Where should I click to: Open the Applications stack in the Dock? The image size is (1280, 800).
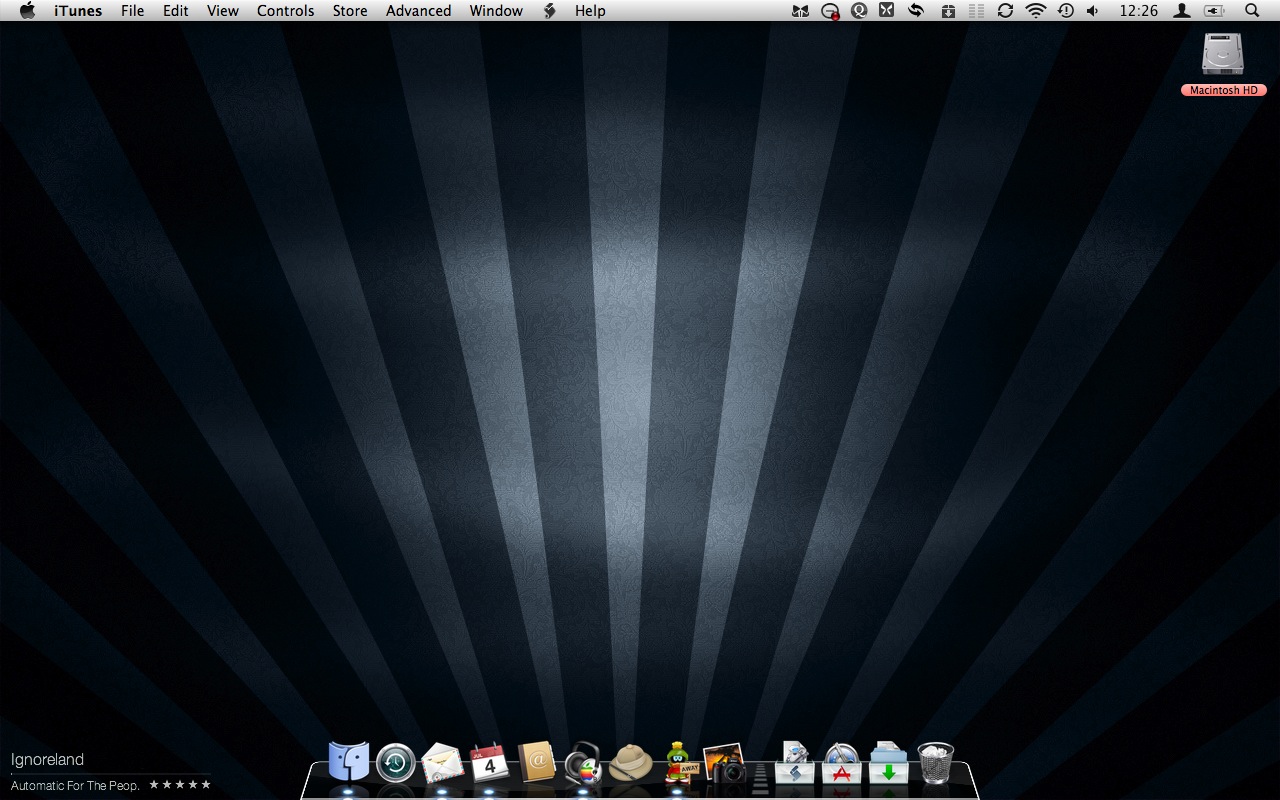point(842,763)
